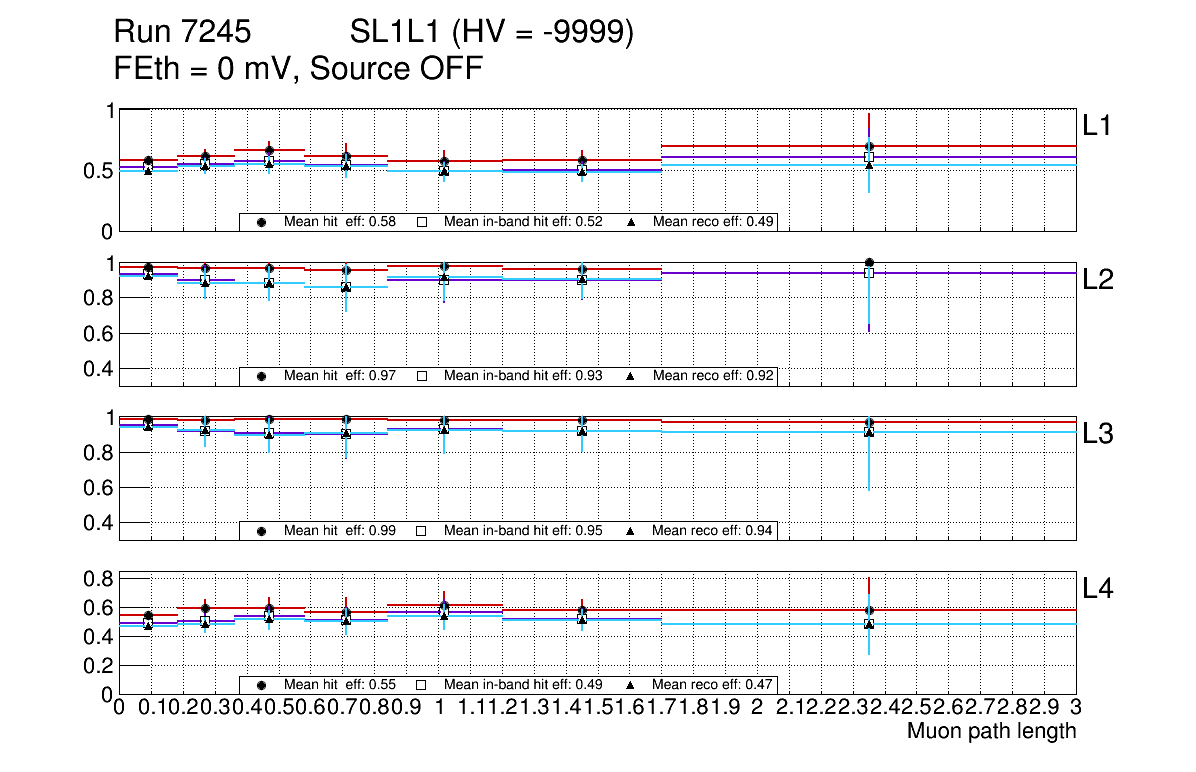The width and height of the screenshot is (1196, 772).
Task: Click the triangle legend marker in L1 panel
Action: pos(631,222)
